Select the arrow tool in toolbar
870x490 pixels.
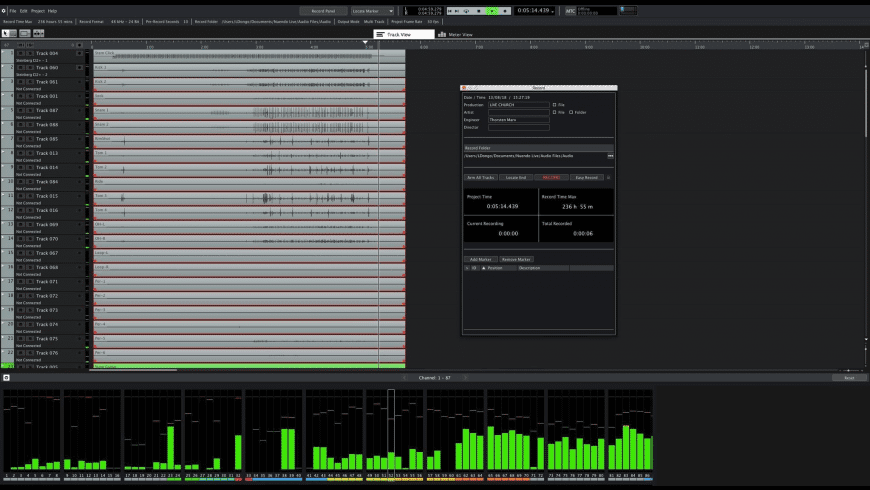5,33
